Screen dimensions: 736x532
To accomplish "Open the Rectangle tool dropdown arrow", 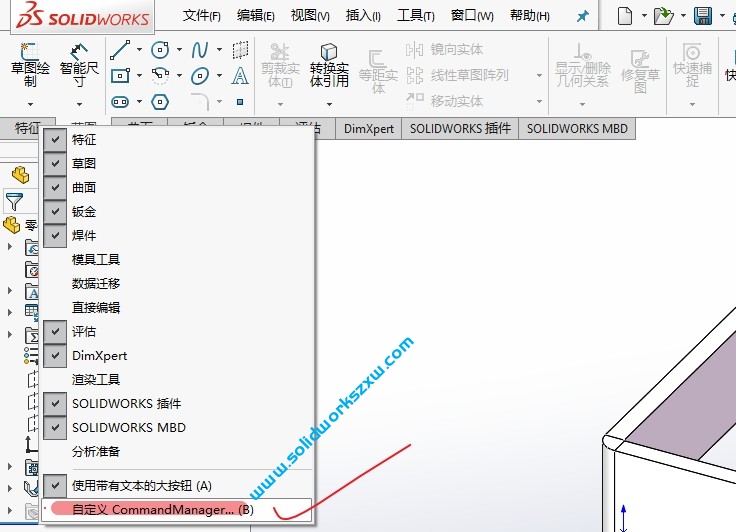I will click(x=139, y=75).
